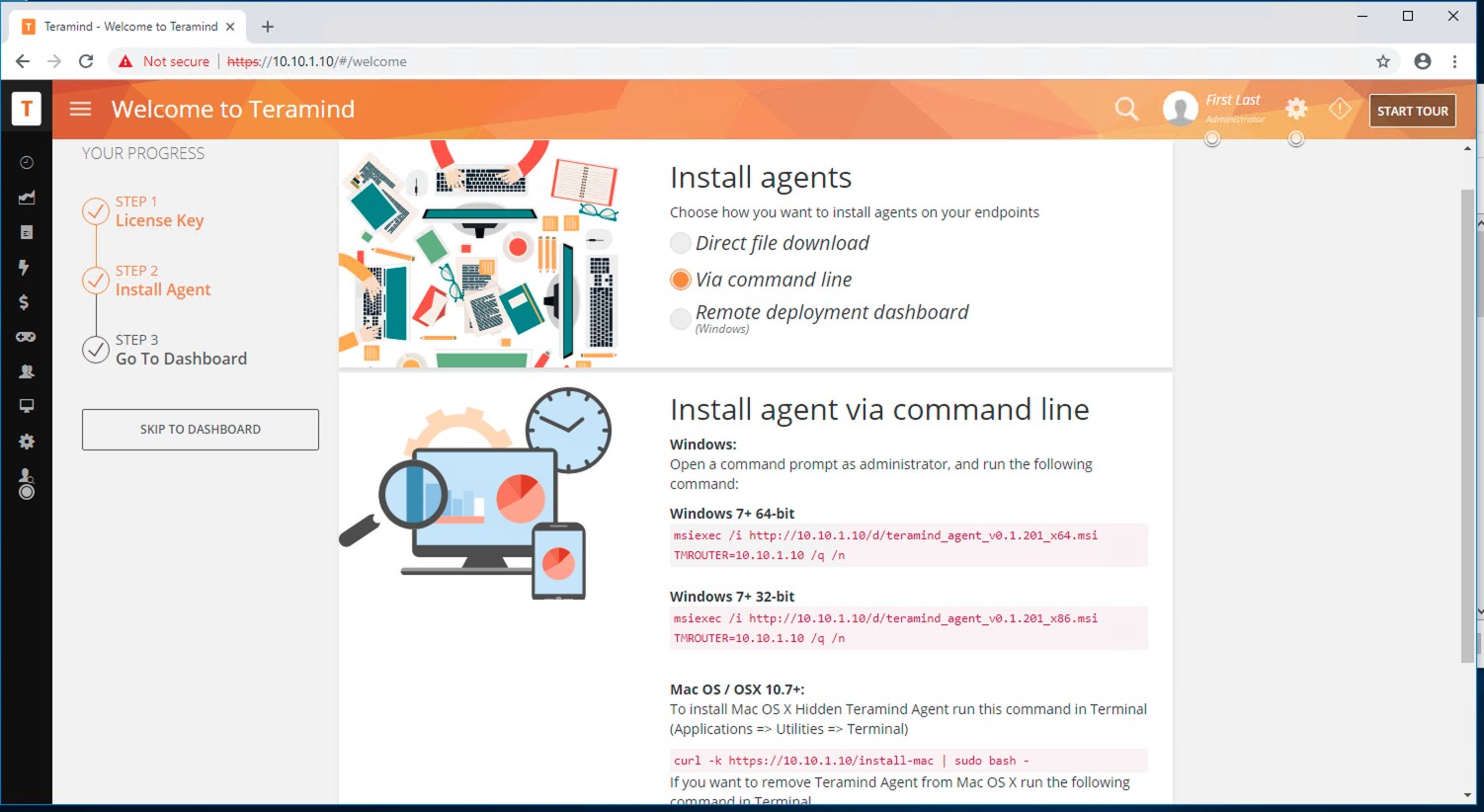Click page scrollbar down arrow

click(1467, 794)
